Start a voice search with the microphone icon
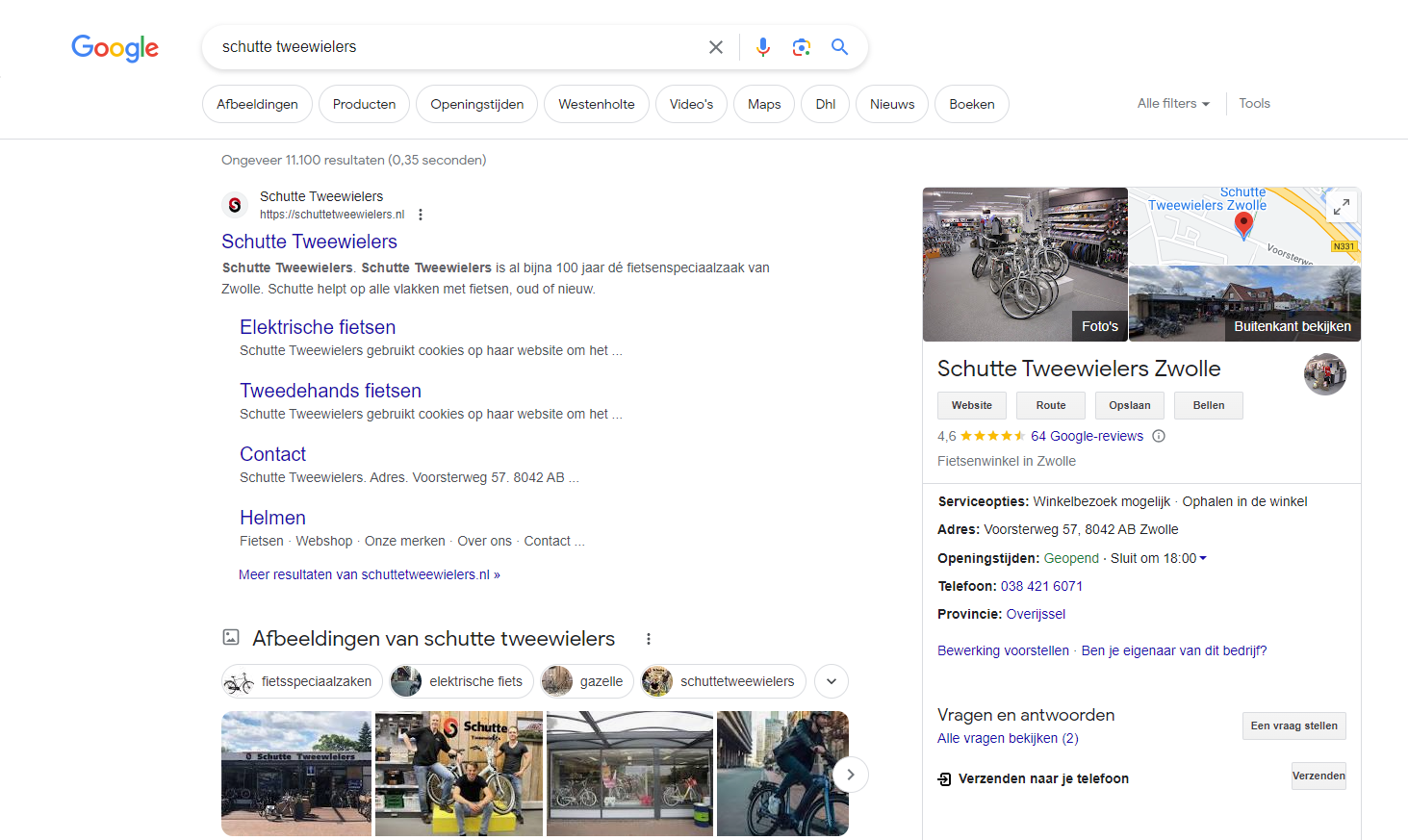The image size is (1408, 840). click(x=762, y=46)
